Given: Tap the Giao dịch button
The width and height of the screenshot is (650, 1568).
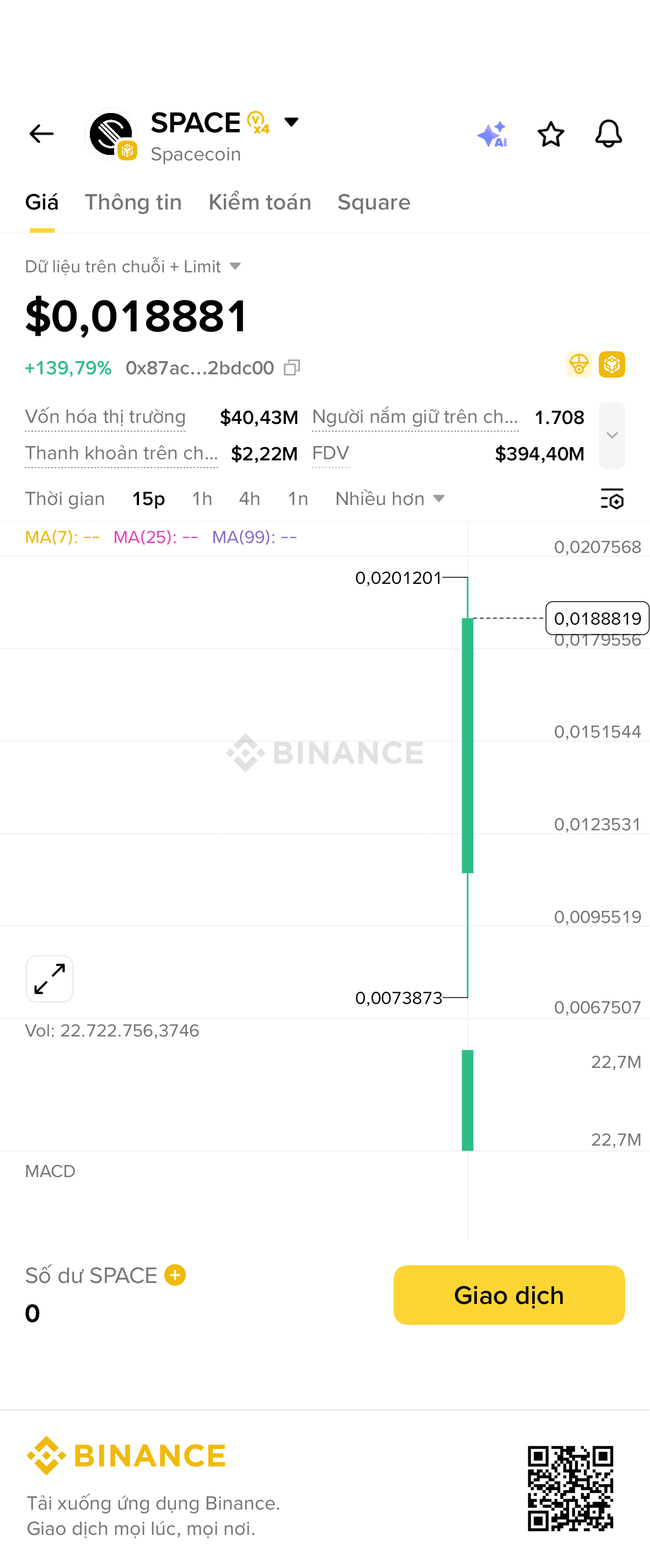Looking at the screenshot, I should tap(509, 1295).
